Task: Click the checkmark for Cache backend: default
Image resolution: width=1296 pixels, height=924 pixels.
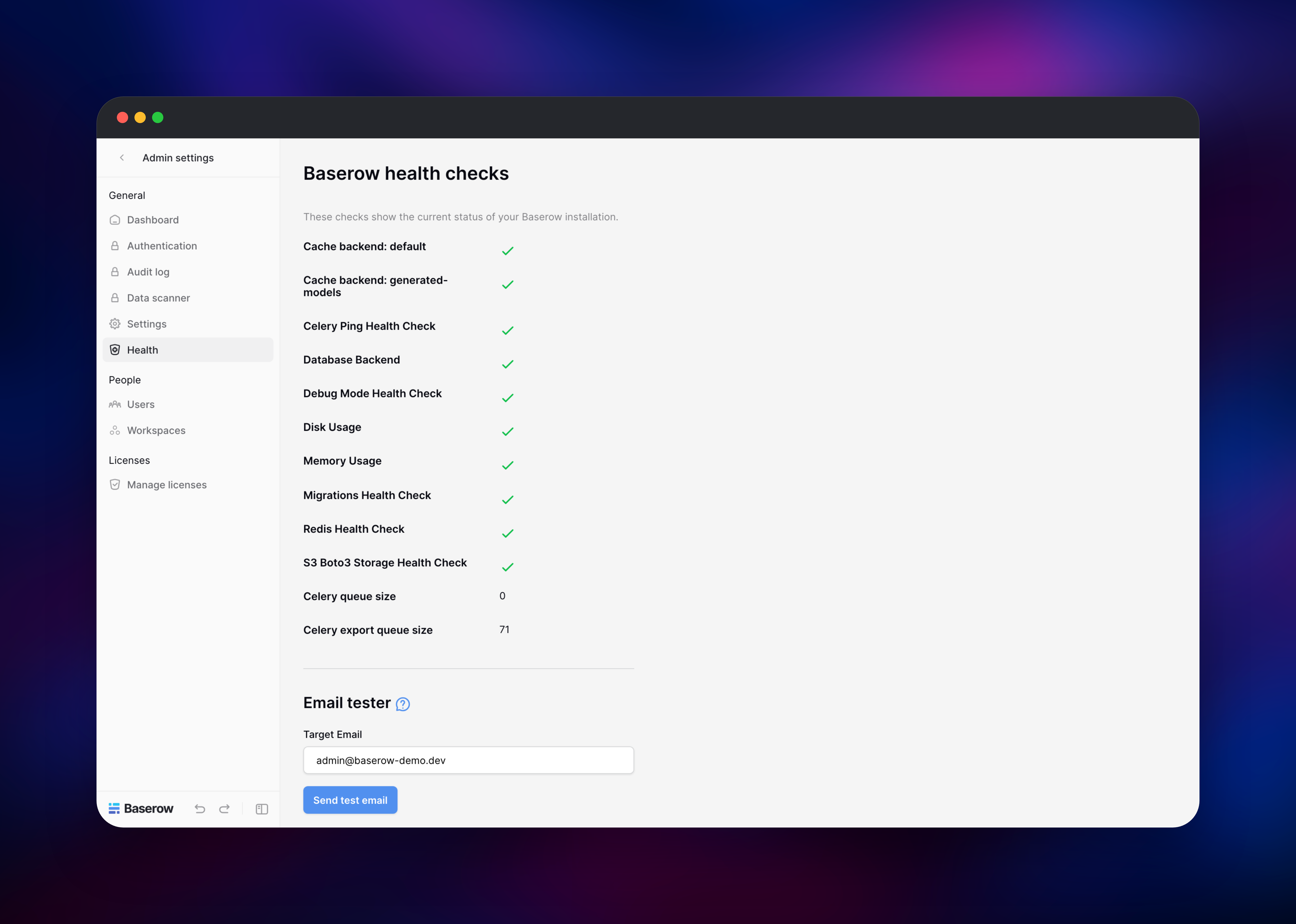Action: click(x=508, y=251)
